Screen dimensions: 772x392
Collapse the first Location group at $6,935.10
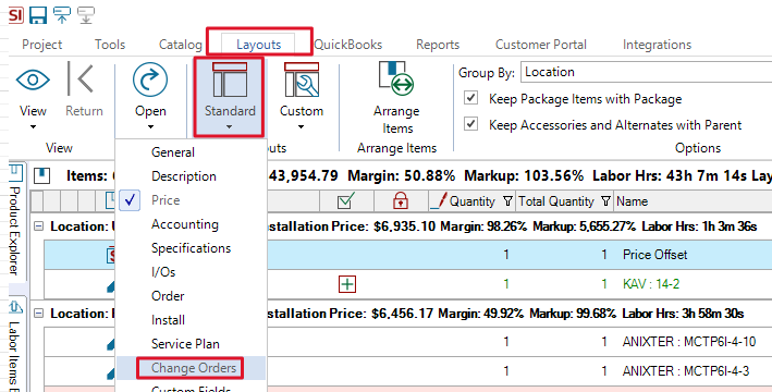[x=38, y=227]
